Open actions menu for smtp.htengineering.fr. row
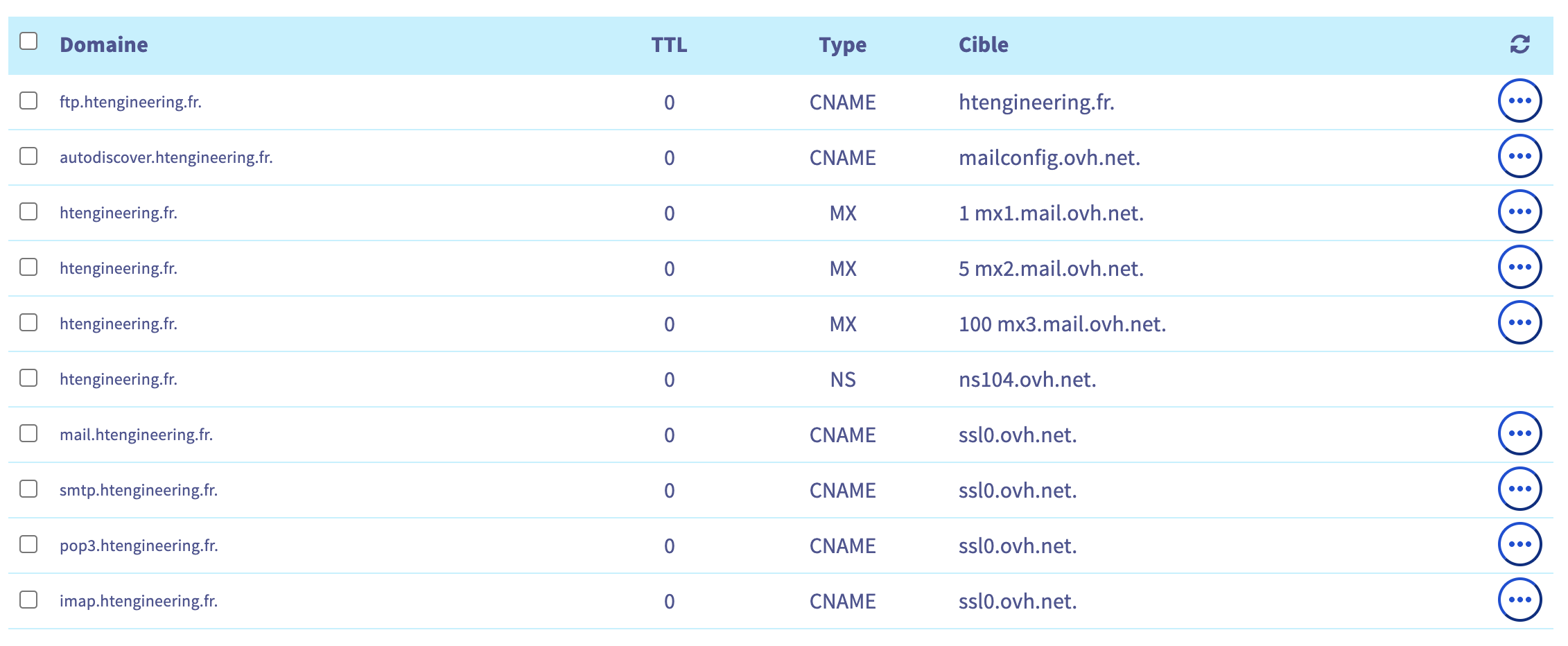Screen dimensions: 1568x646 1519,489
